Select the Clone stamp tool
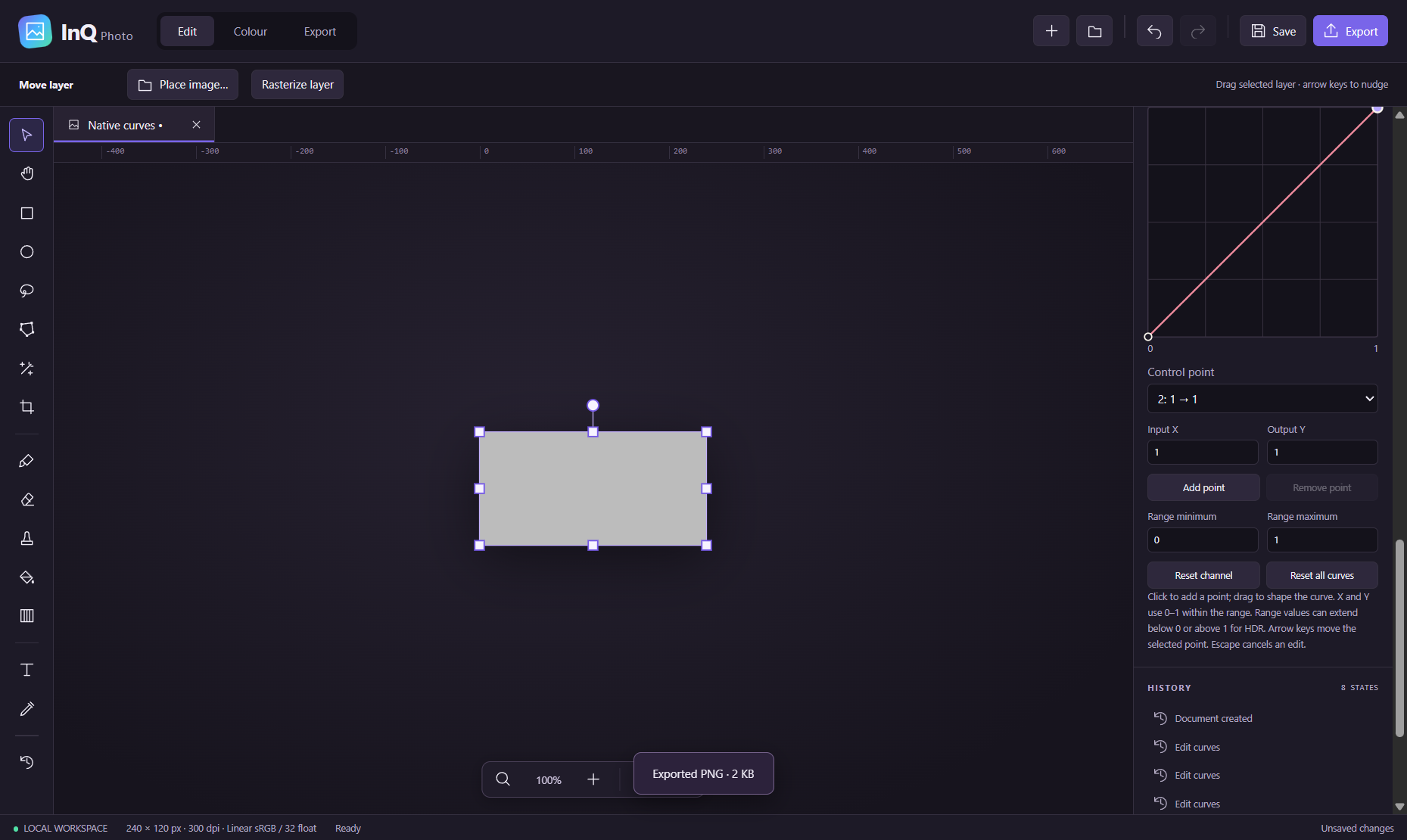Viewport: 1407px width, 840px height. coord(26,538)
